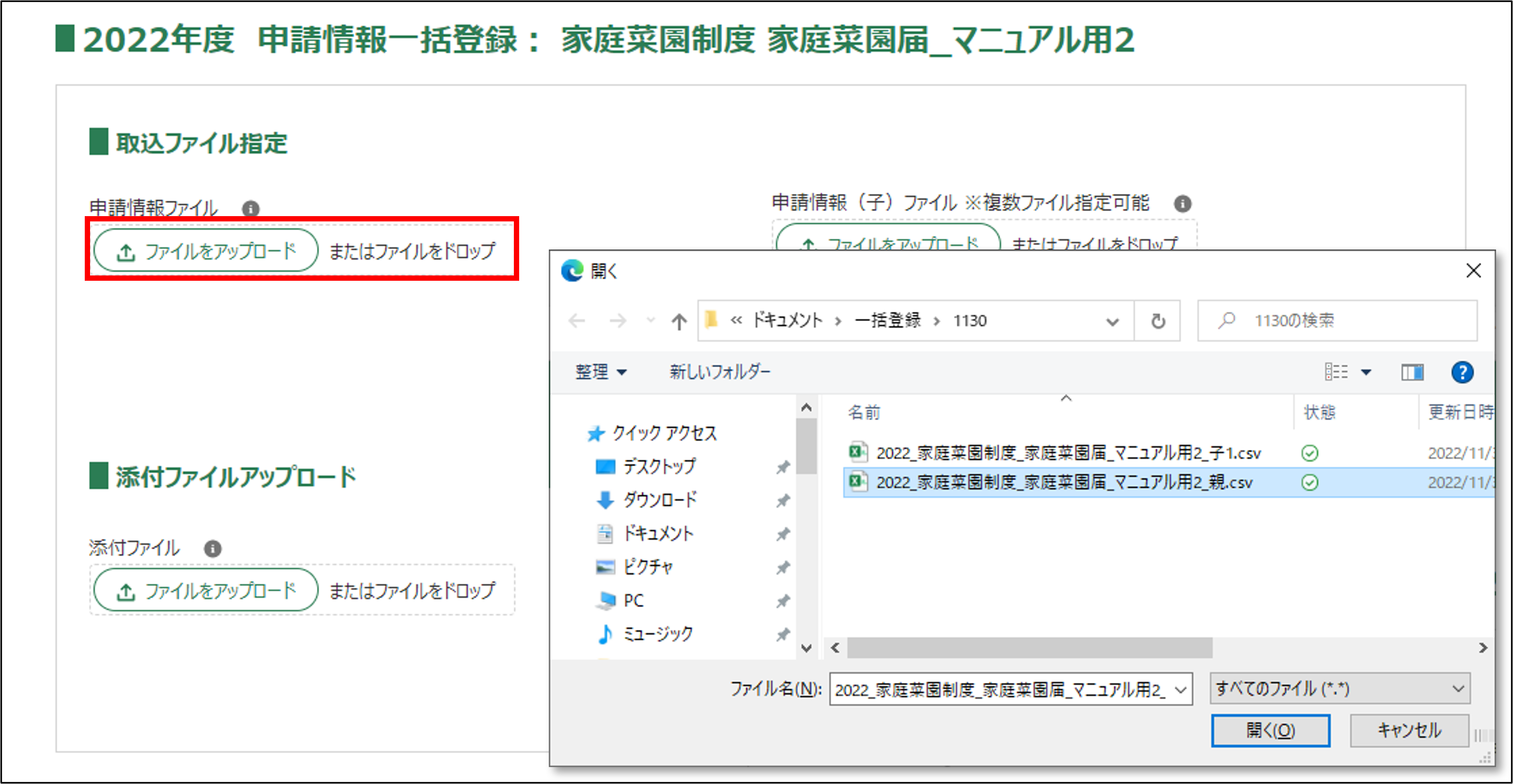Select the マニュアル用2_子1.csv file
The height and width of the screenshot is (784, 1513).
[x=1068, y=453]
